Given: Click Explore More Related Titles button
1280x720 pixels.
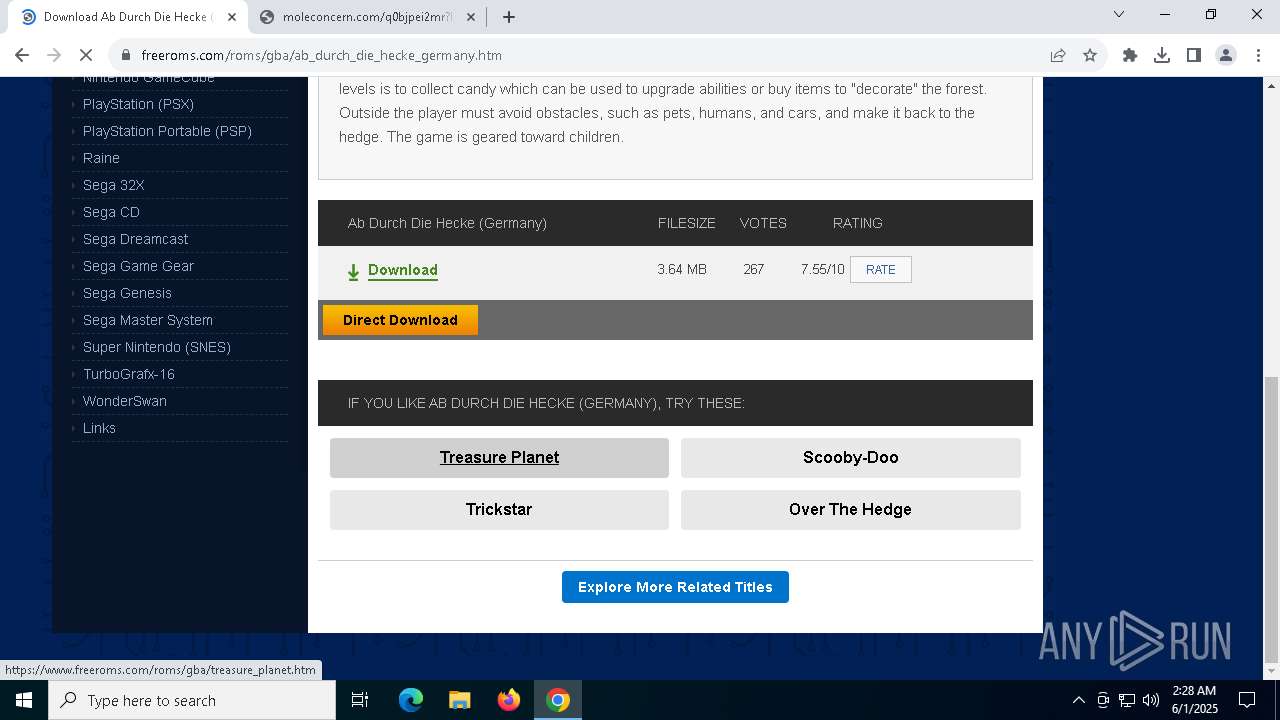Looking at the screenshot, I should click(x=675, y=587).
